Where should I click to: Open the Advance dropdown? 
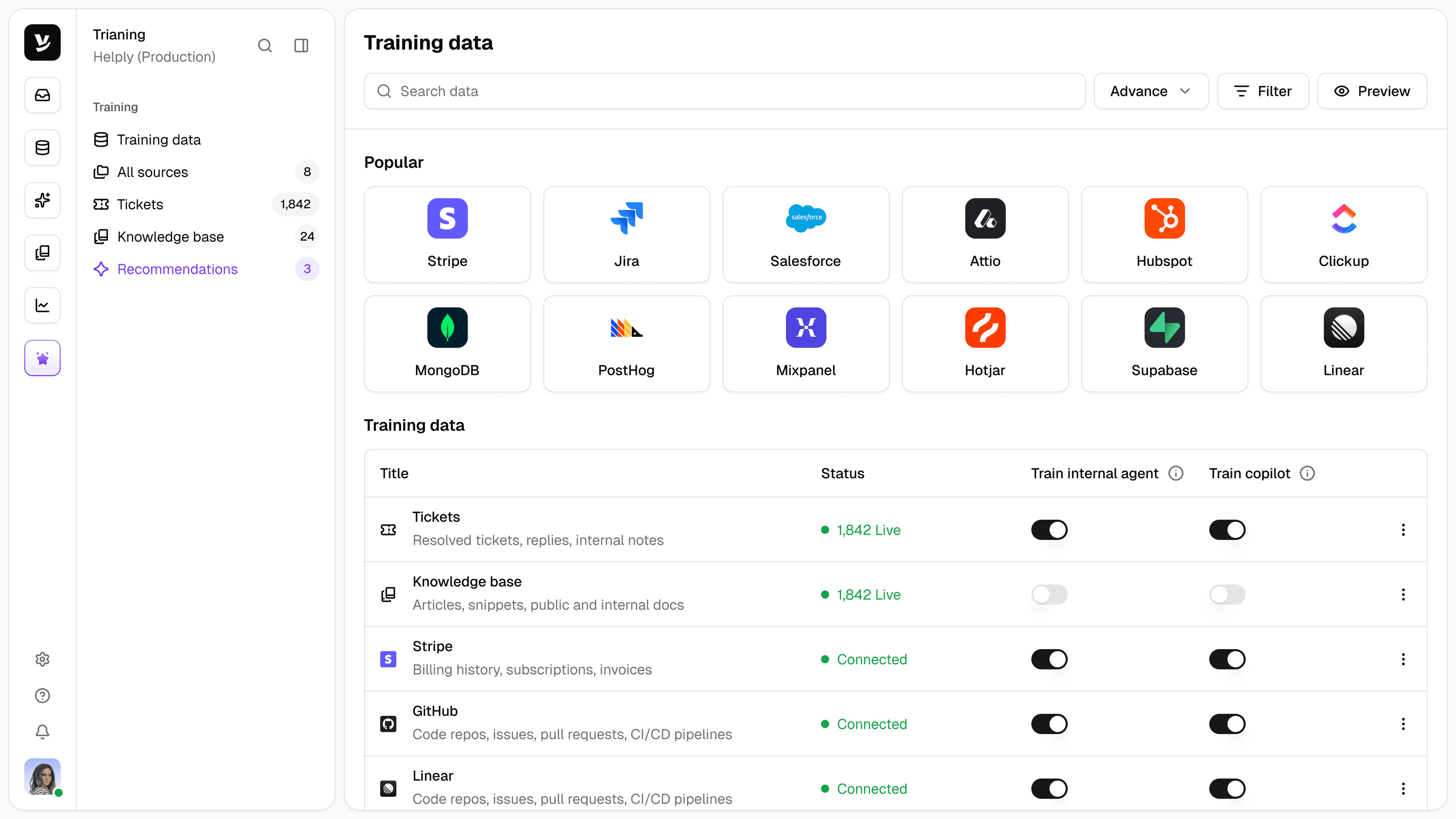1151,91
